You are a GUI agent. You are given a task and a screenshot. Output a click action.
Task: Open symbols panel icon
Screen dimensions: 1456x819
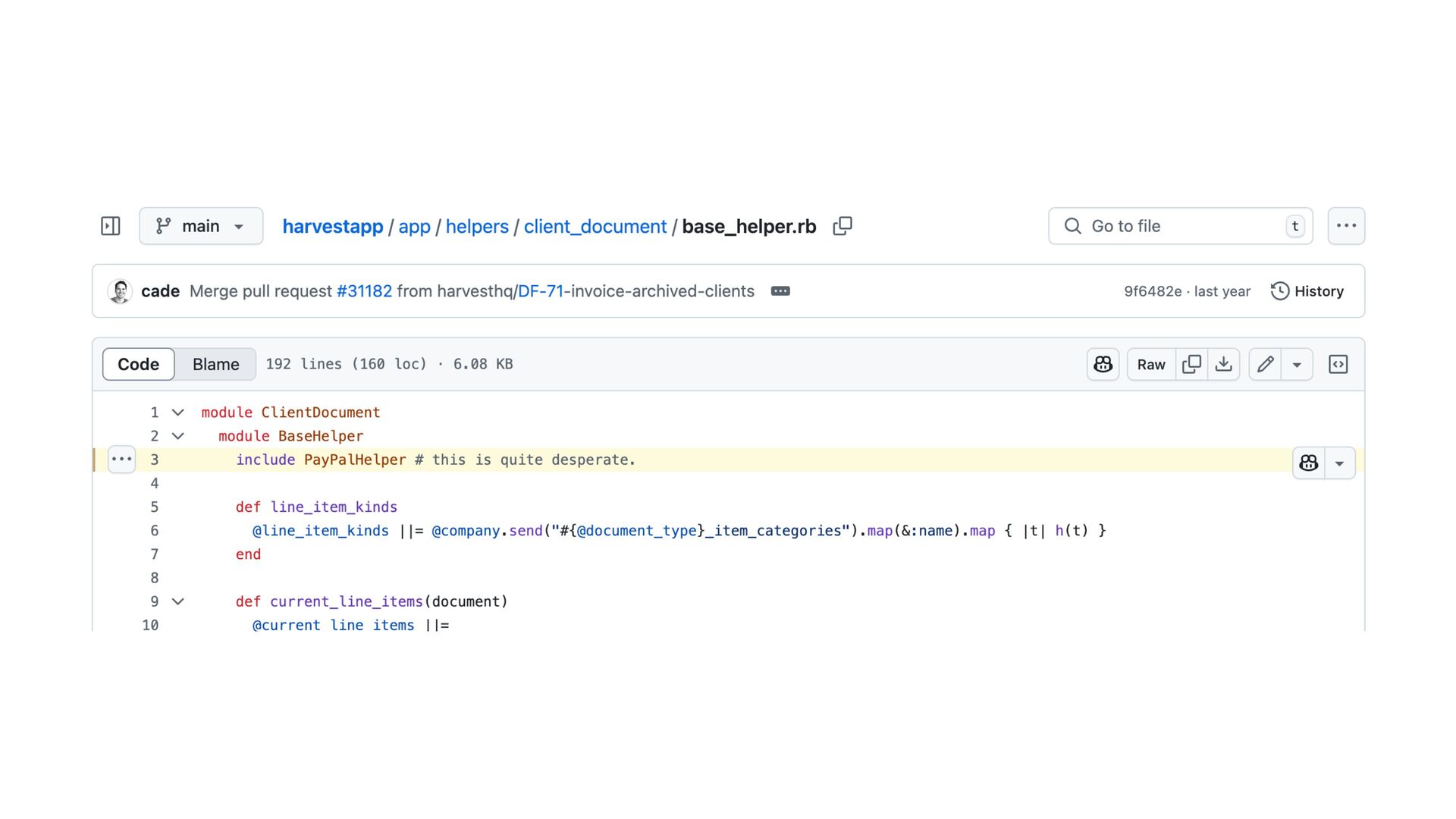(x=1338, y=365)
